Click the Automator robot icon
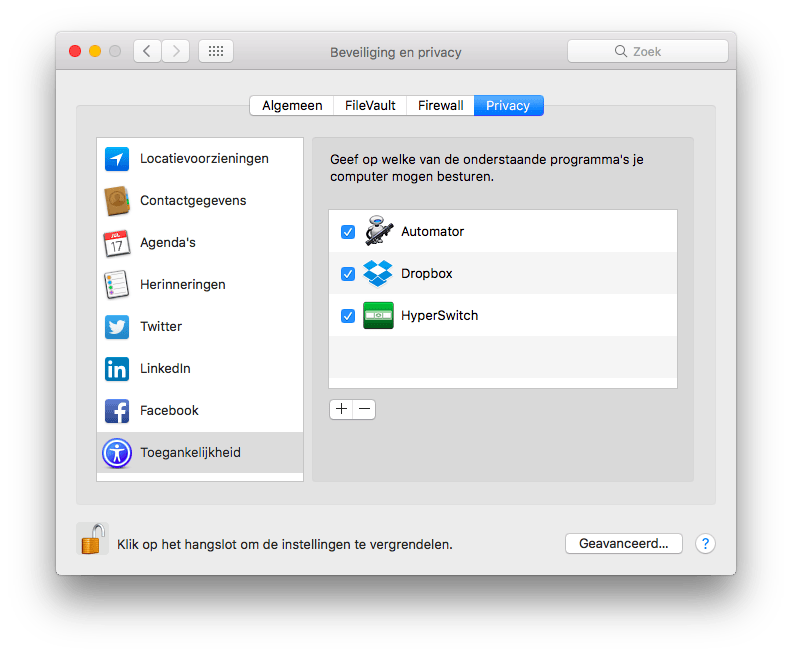The width and height of the screenshot is (792, 655). click(379, 231)
